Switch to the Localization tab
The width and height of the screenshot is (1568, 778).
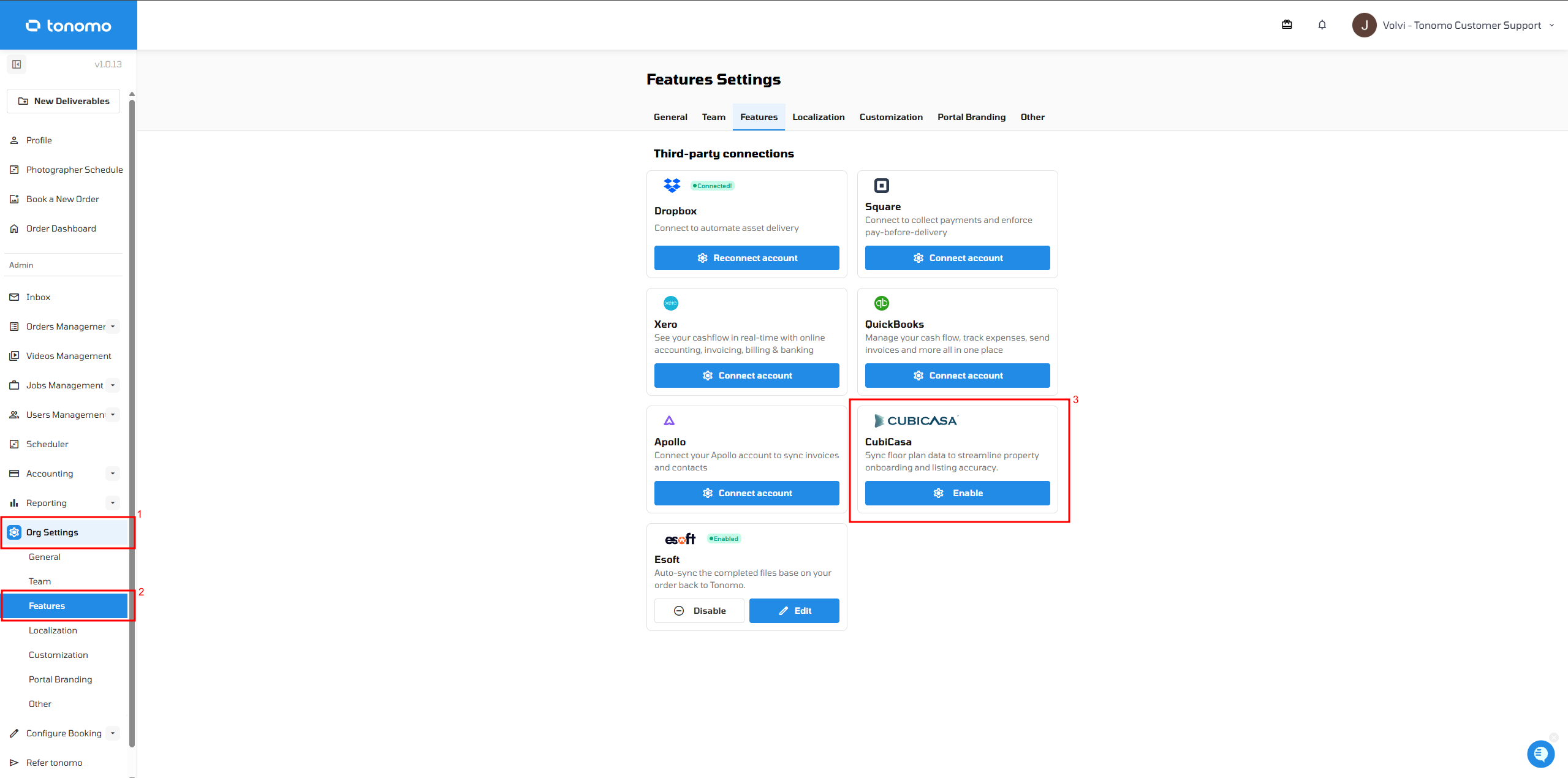(x=818, y=117)
